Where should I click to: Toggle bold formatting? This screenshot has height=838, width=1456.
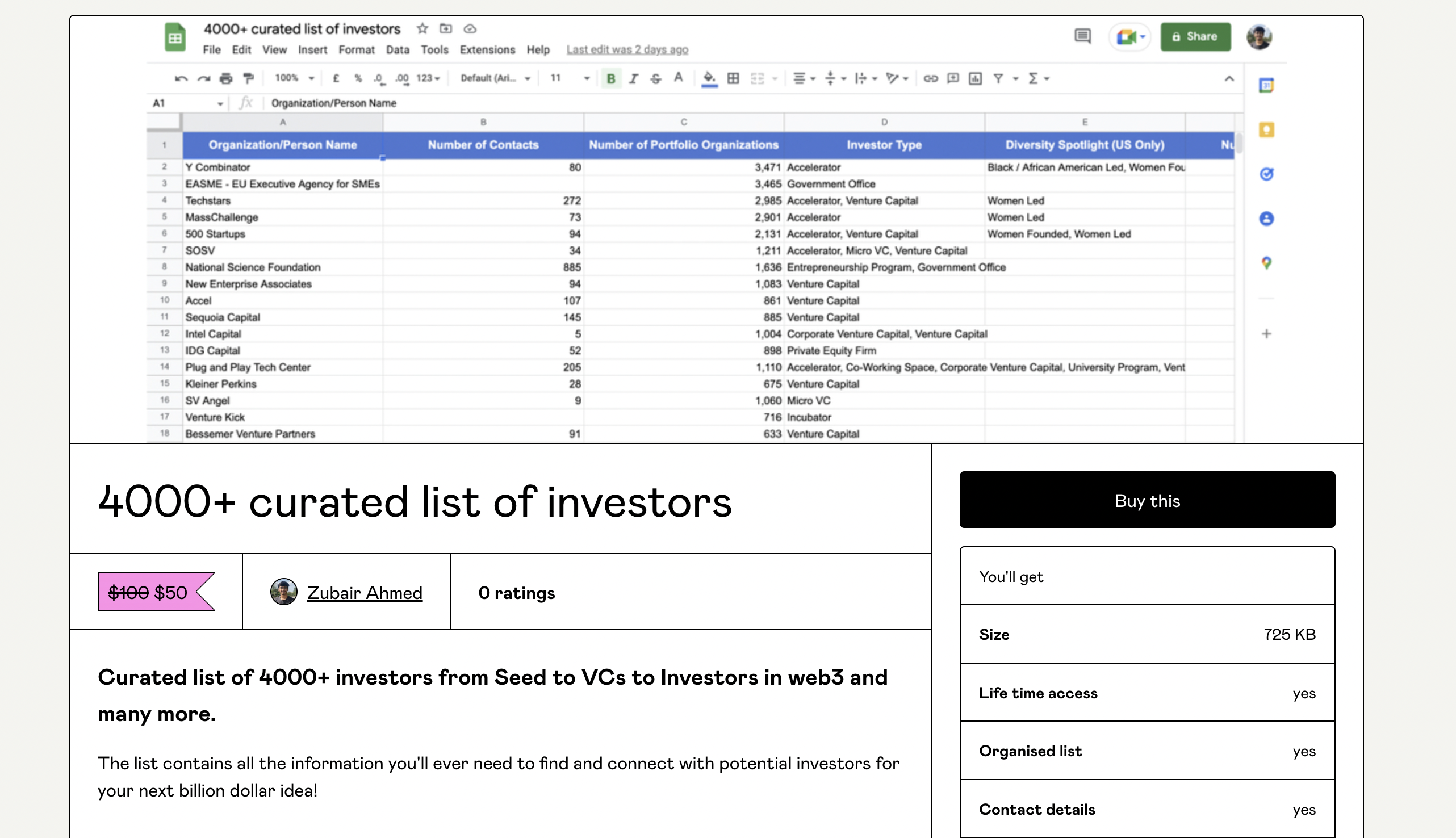611,78
